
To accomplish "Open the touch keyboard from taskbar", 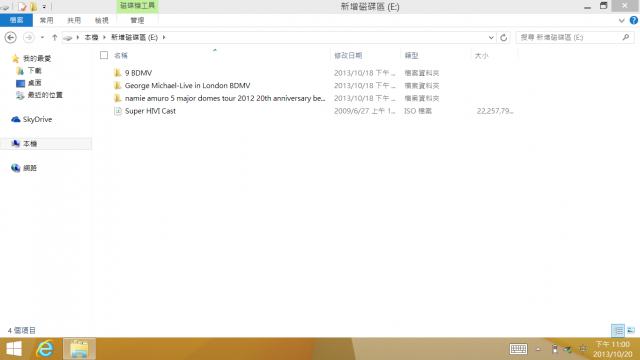I will pos(518,349).
